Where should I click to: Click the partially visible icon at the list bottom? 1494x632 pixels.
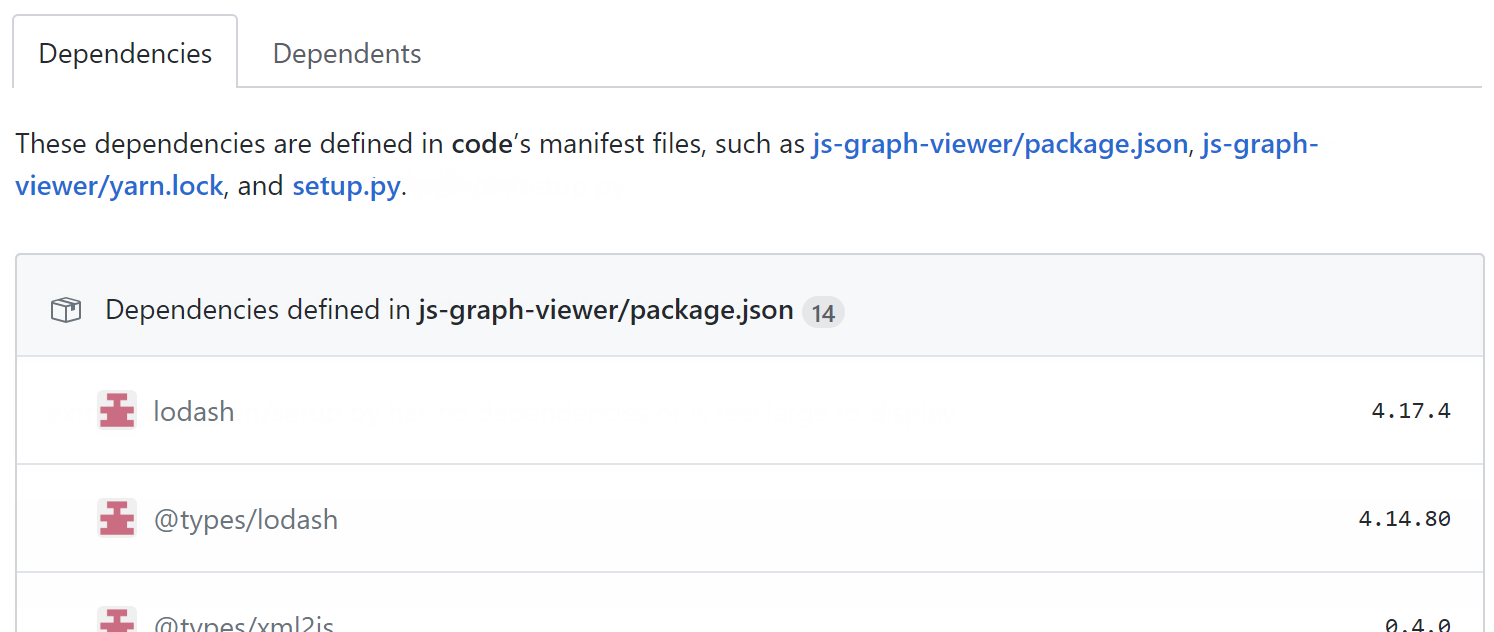click(x=117, y=622)
